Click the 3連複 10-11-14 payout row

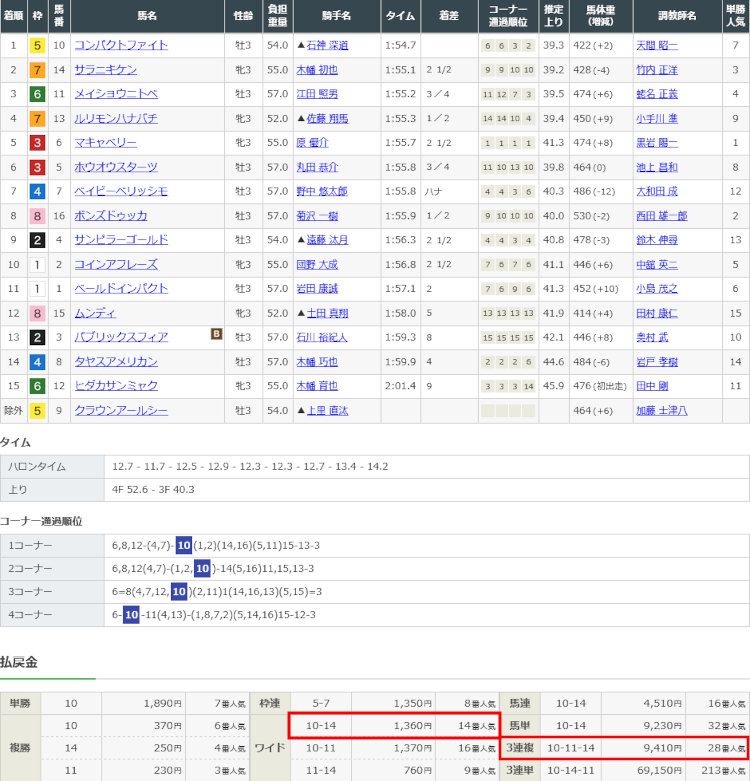coord(625,746)
